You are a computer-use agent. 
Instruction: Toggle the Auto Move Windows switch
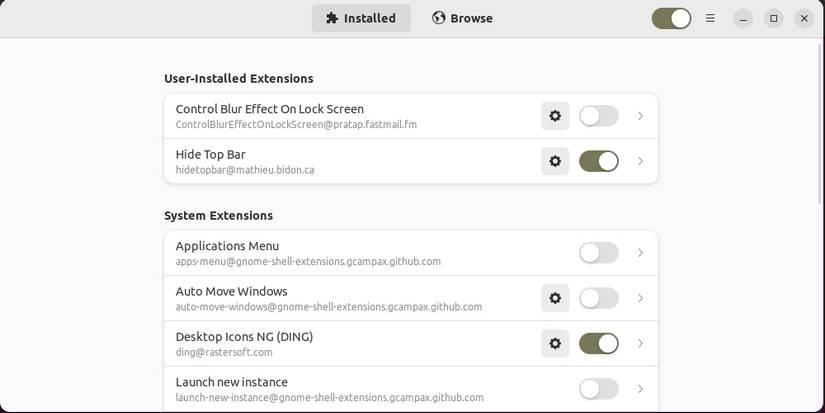(x=598, y=298)
